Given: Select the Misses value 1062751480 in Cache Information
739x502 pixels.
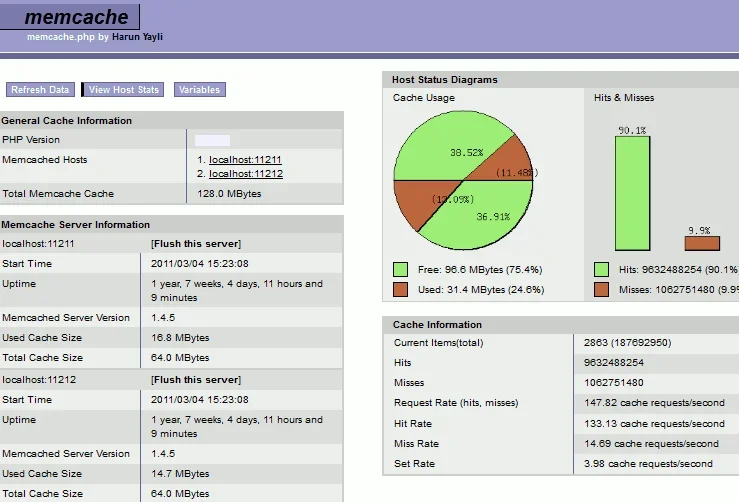Looking at the screenshot, I should (614, 383).
